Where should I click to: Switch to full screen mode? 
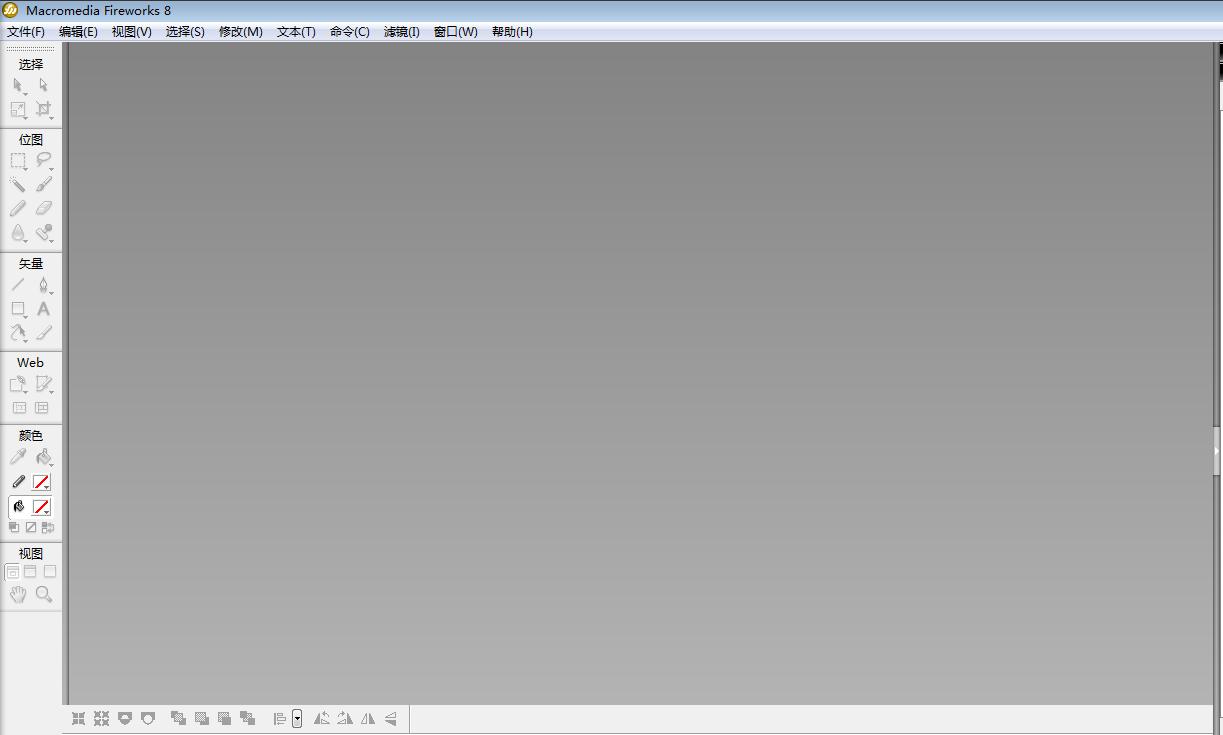click(50, 572)
